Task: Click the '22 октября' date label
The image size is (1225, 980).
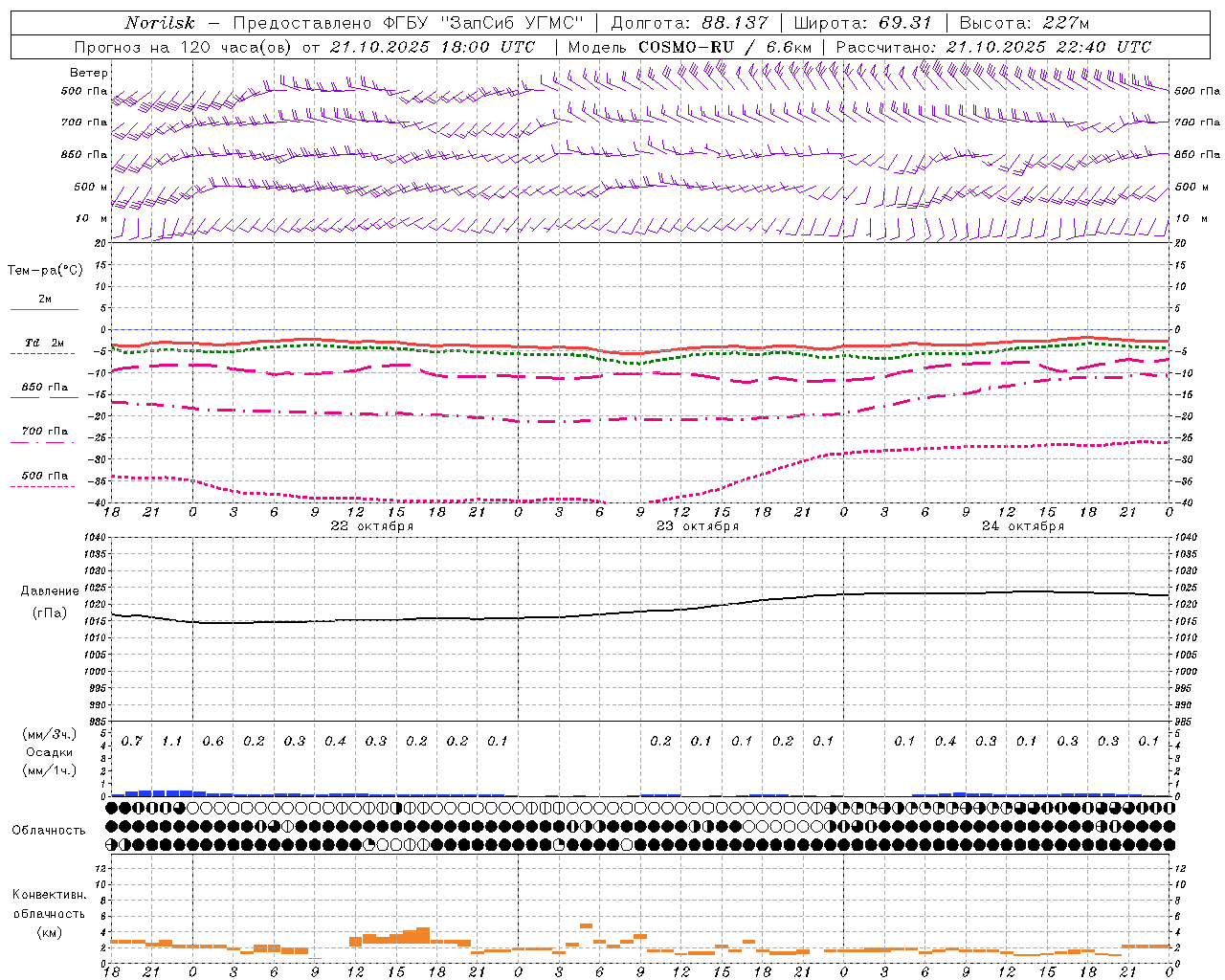Action: 372,526
